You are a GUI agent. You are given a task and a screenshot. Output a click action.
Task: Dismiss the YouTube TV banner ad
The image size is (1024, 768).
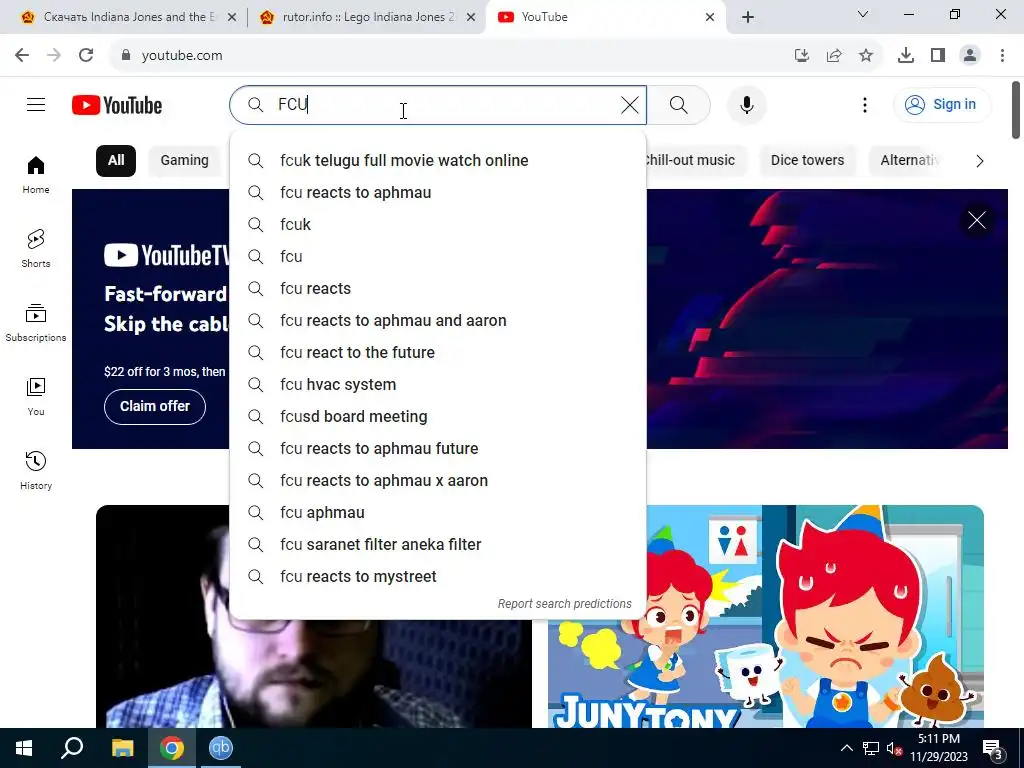(977, 220)
